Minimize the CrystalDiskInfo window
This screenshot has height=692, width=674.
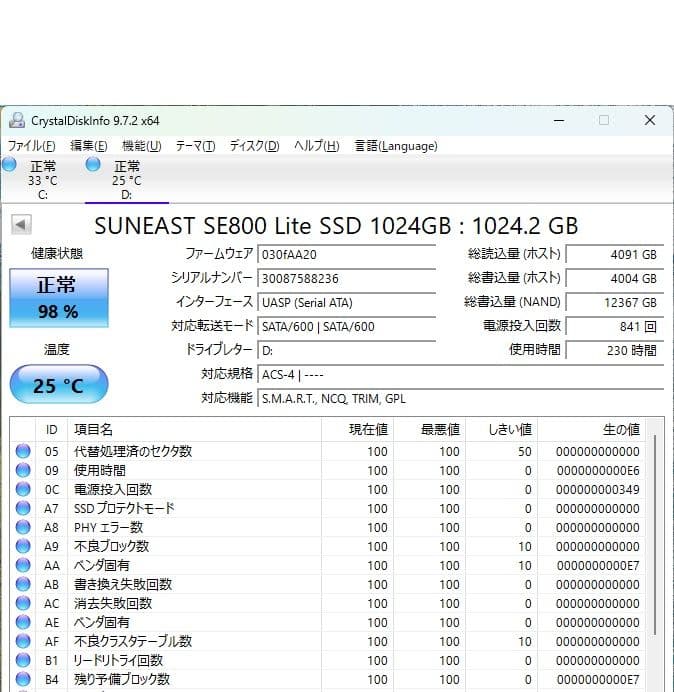pyautogui.click(x=559, y=120)
